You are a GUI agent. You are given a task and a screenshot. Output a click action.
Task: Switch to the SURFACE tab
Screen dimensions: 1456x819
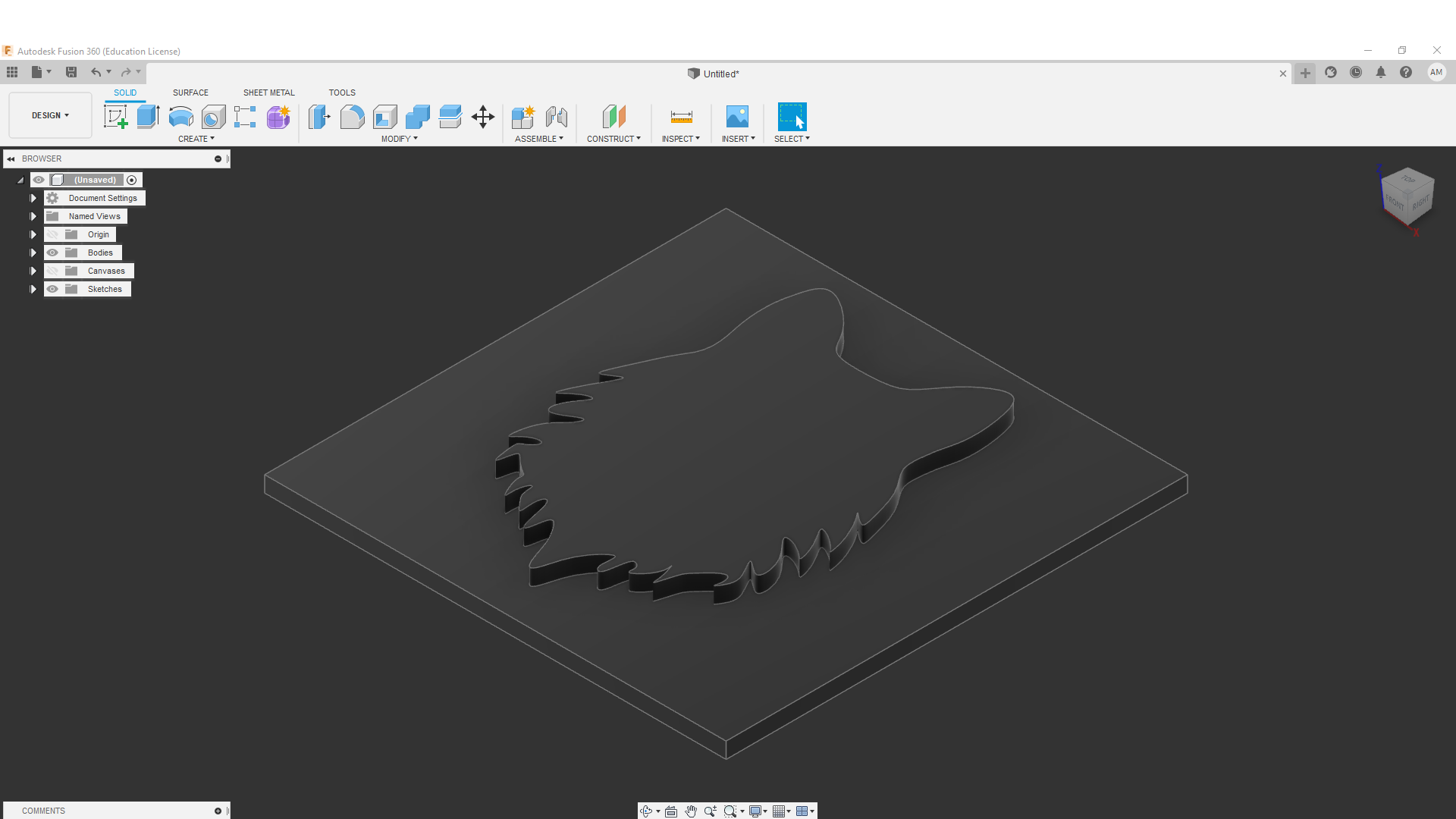(190, 93)
